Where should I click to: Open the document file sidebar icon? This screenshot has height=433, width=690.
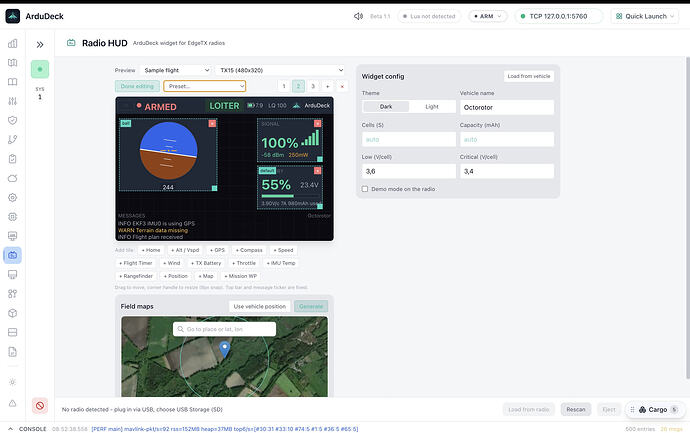tap(13, 352)
